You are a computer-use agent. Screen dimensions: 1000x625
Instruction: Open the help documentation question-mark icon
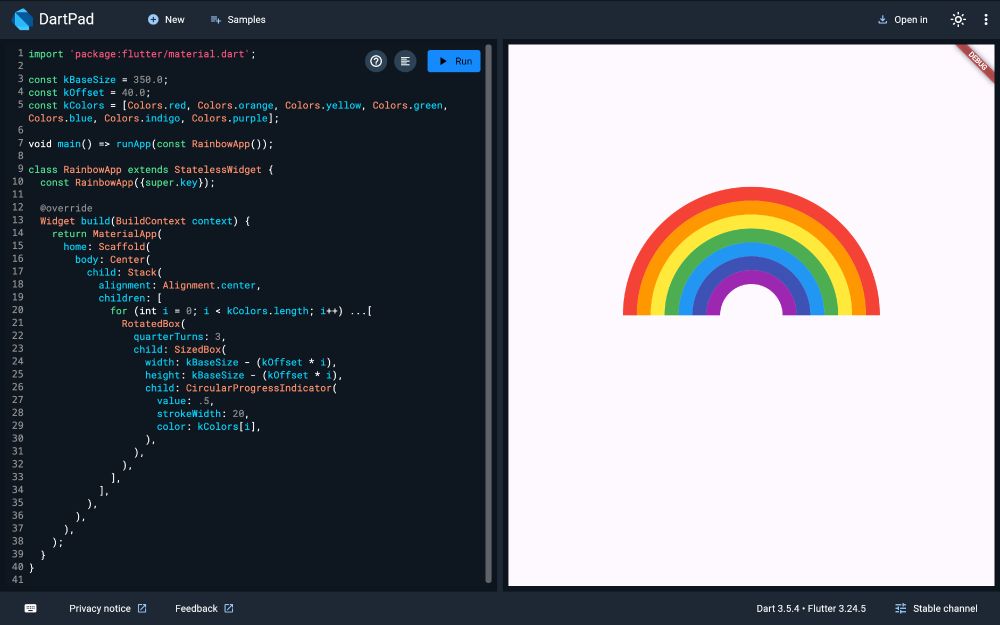pyautogui.click(x=376, y=61)
